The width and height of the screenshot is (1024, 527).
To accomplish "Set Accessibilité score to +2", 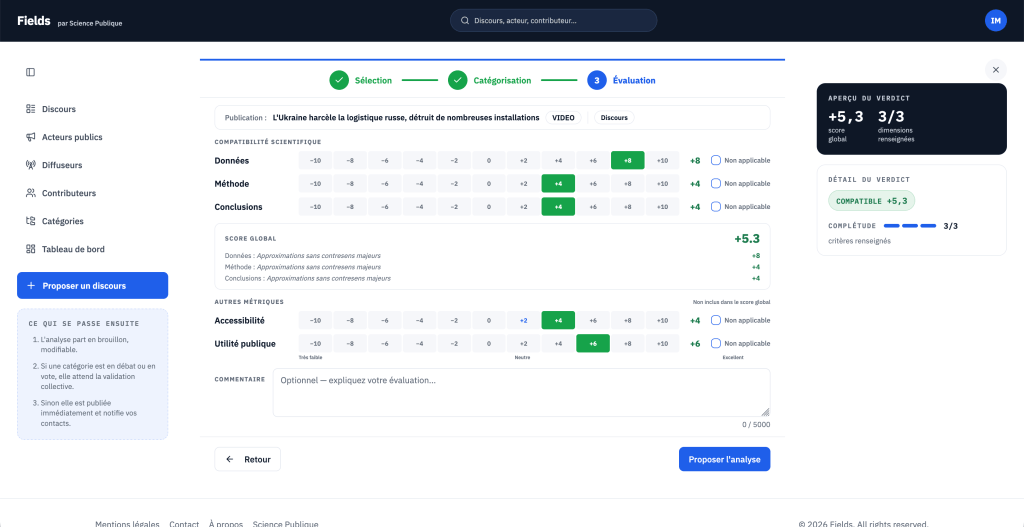I will (524, 321).
